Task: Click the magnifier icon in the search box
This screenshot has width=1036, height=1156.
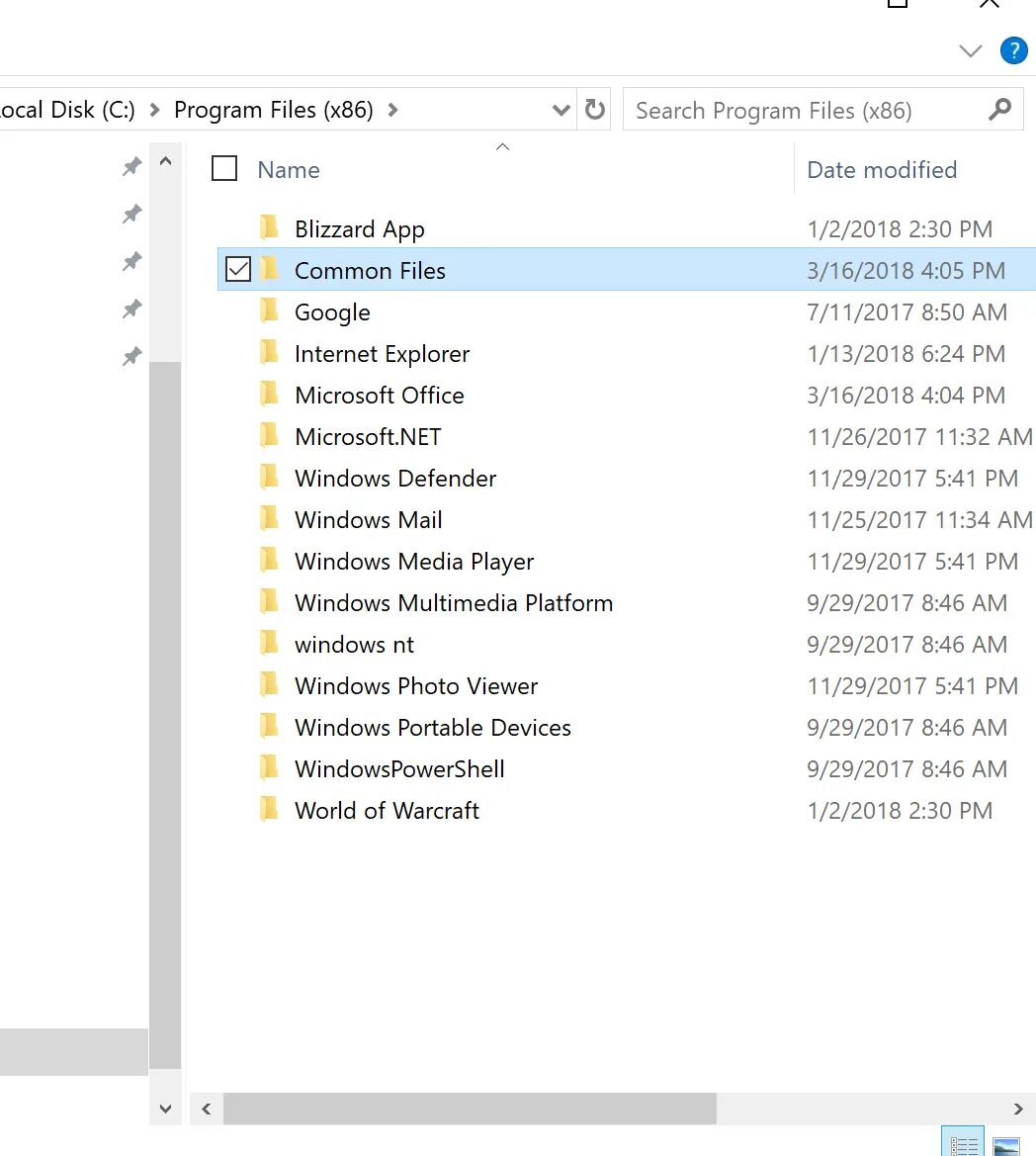Action: (999, 109)
